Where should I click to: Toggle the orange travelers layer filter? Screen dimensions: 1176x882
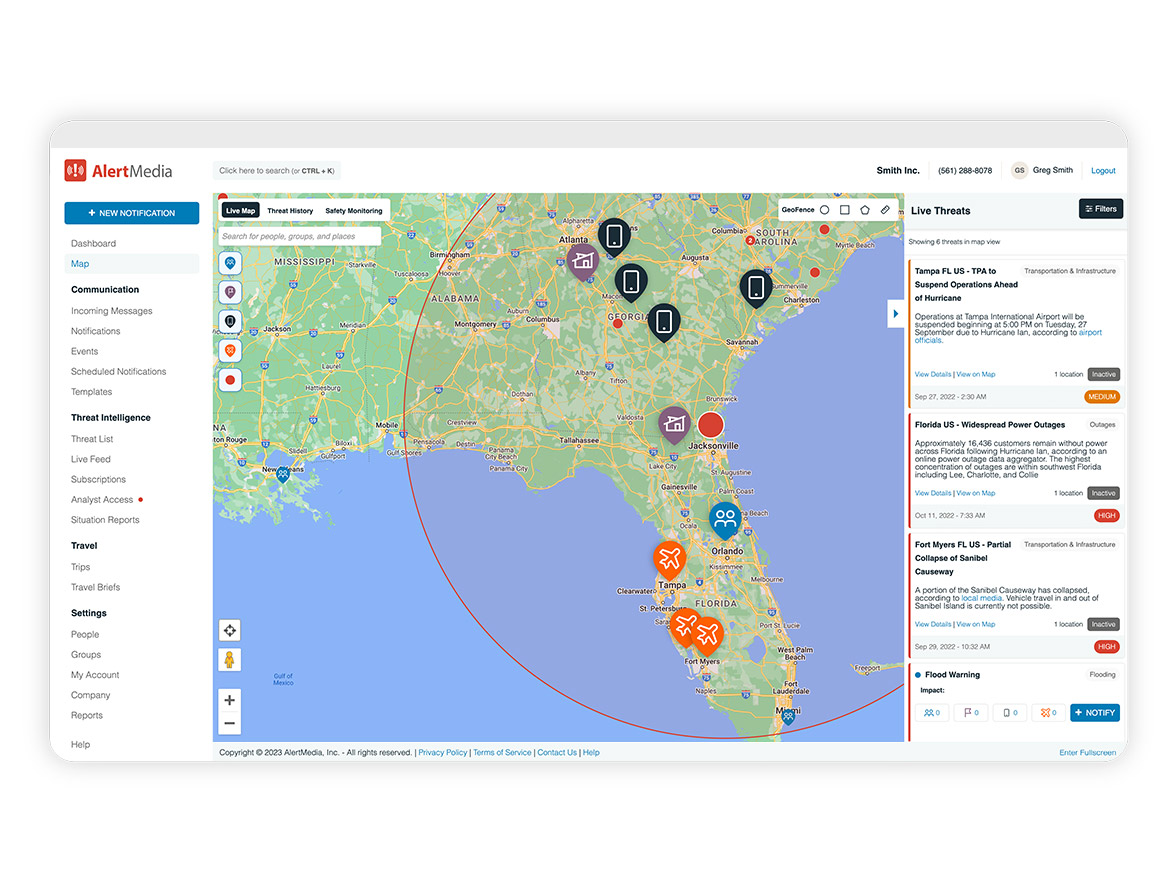[x=230, y=350]
